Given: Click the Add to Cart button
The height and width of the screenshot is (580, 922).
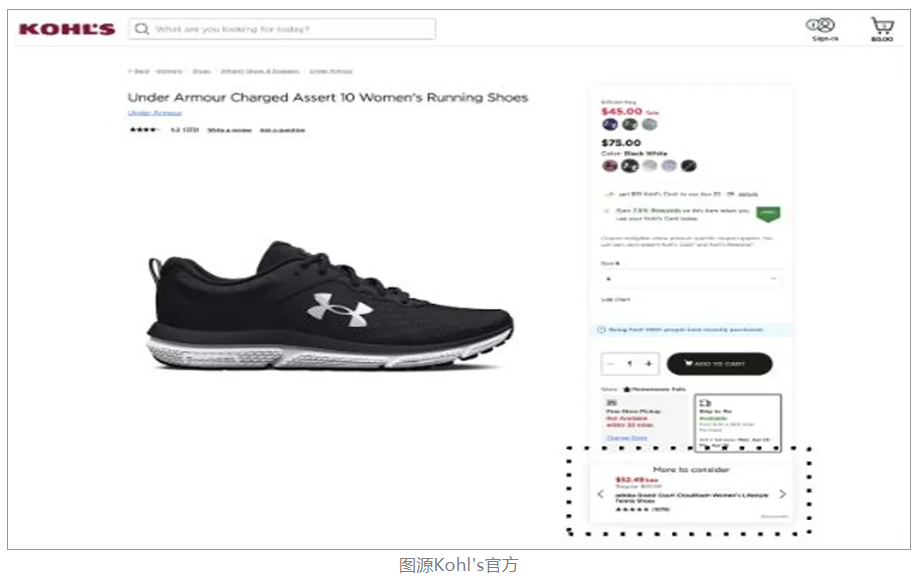Looking at the screenshot, I should [x=719, y=364].
